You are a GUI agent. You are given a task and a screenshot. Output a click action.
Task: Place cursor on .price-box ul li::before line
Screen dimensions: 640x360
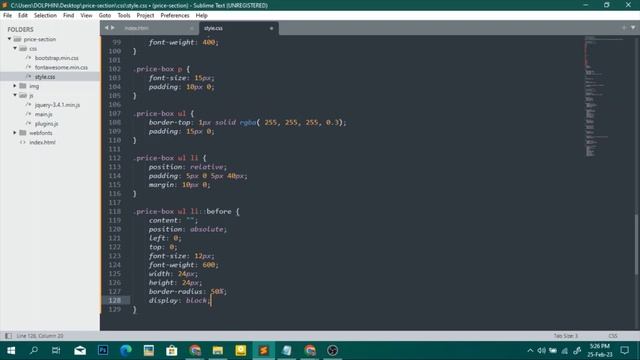click(187, 211)
